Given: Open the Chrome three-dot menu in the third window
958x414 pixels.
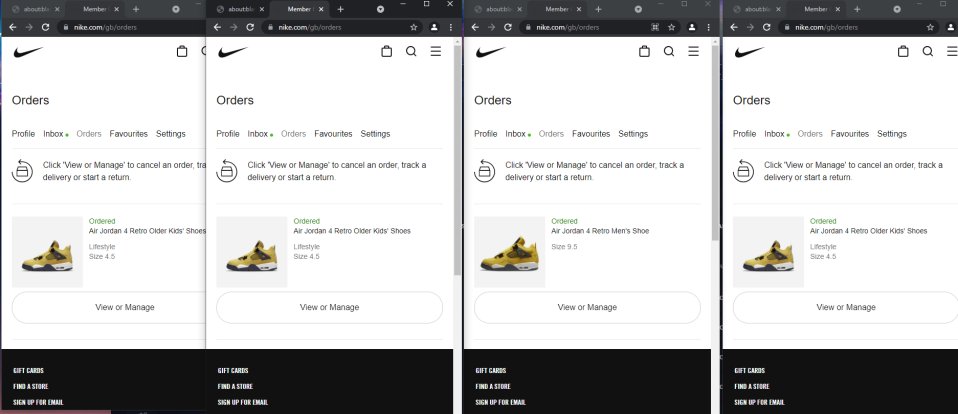Looking at the screenshot, I should point(708,27).
